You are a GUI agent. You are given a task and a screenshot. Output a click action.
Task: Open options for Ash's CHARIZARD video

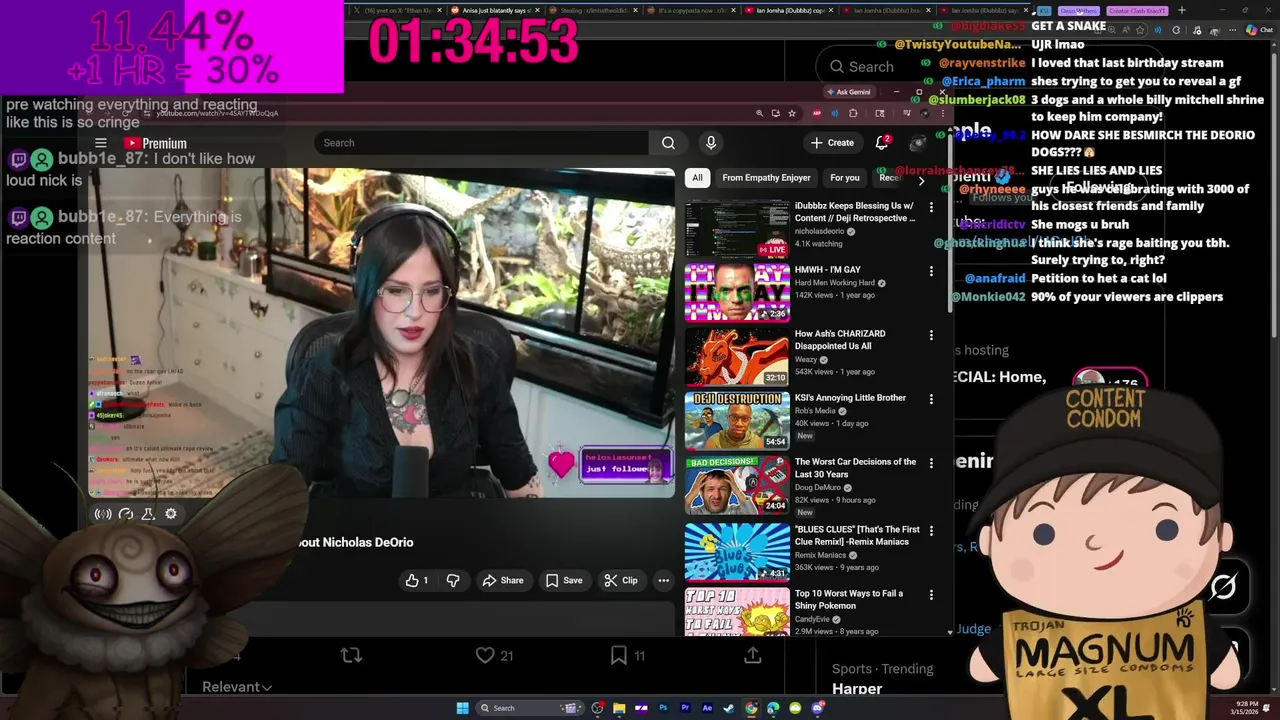(x=931, y=335)
